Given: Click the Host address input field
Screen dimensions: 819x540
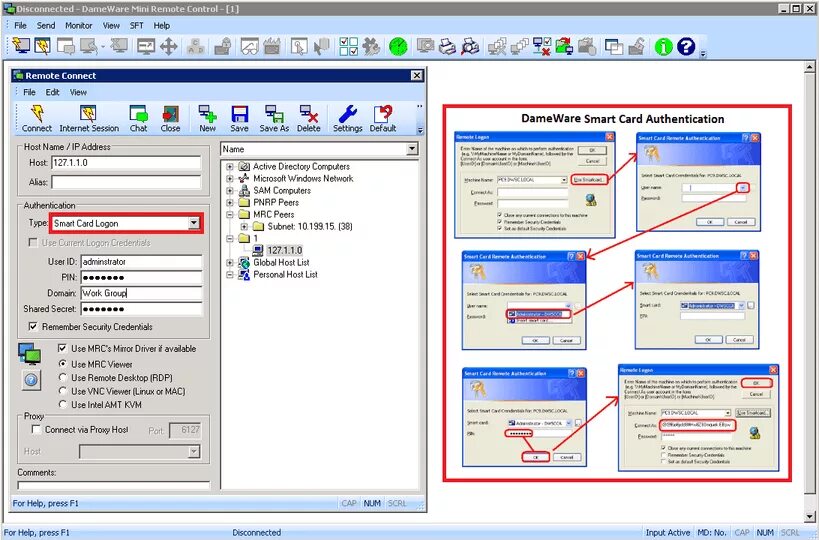Looking at the screenshot, I should [x=126, y=162].
